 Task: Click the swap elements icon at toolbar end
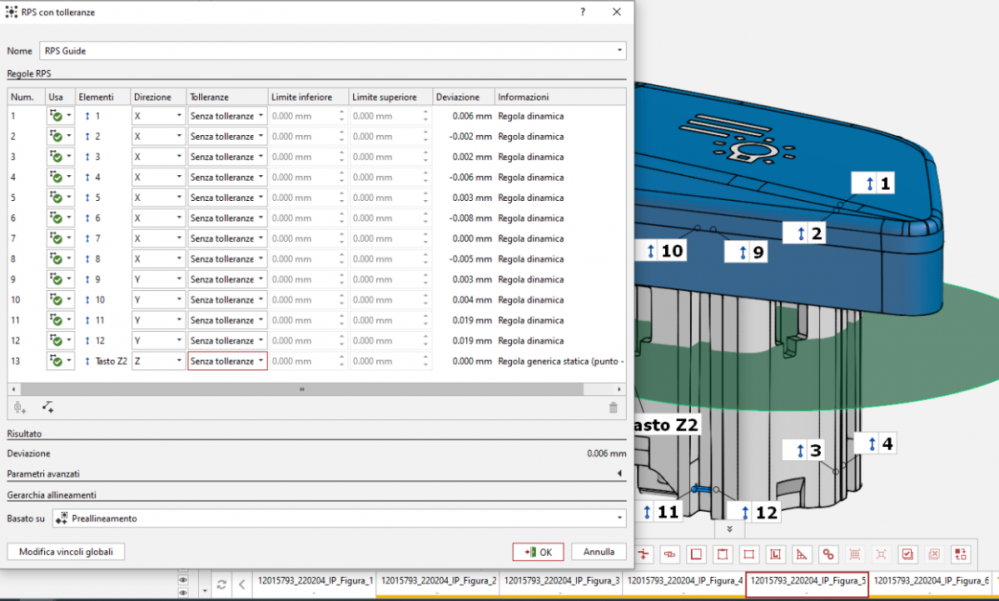coord(960,553)
